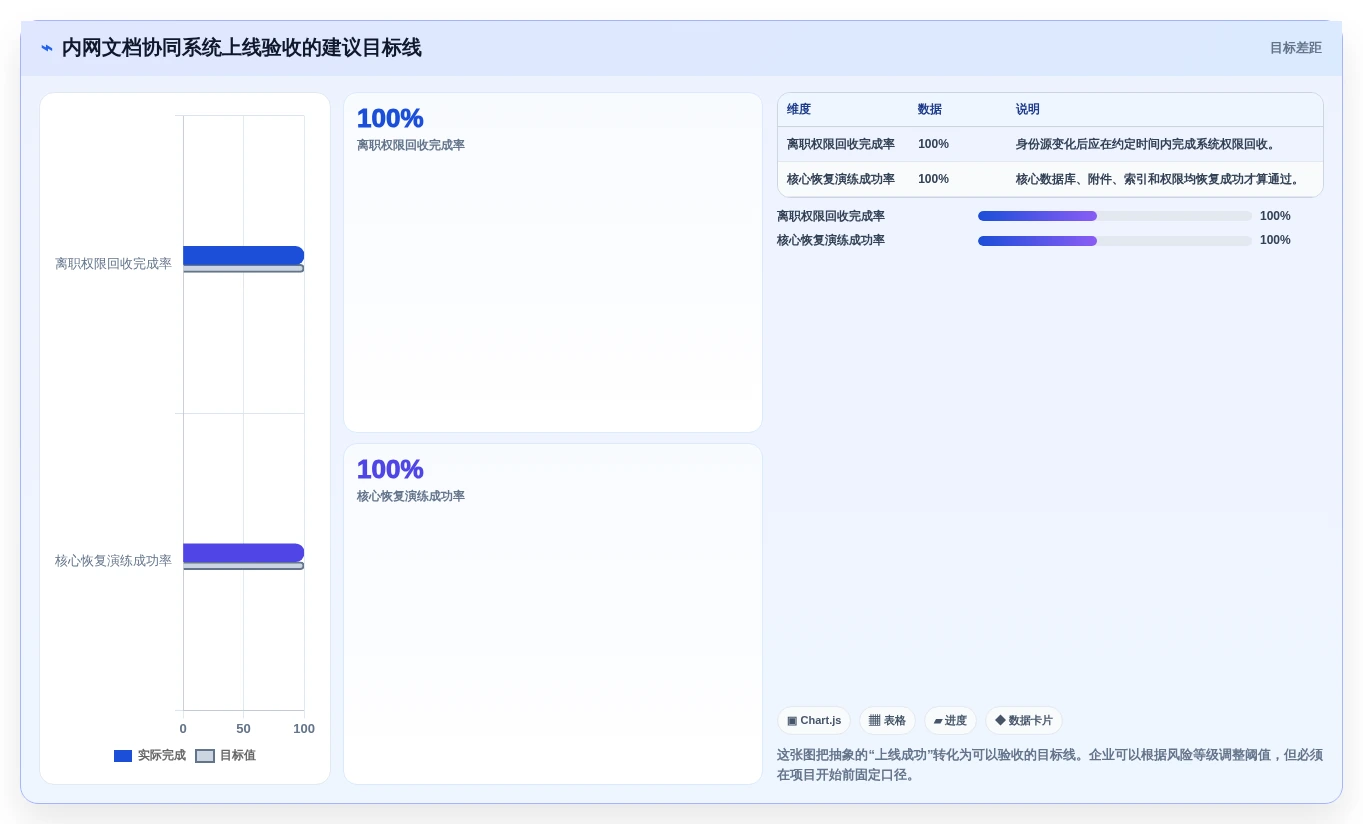Click the 核心恢复演练成功率 chart axis label
The height and width of the screenshot is (824, 1363).
(113, 561)
